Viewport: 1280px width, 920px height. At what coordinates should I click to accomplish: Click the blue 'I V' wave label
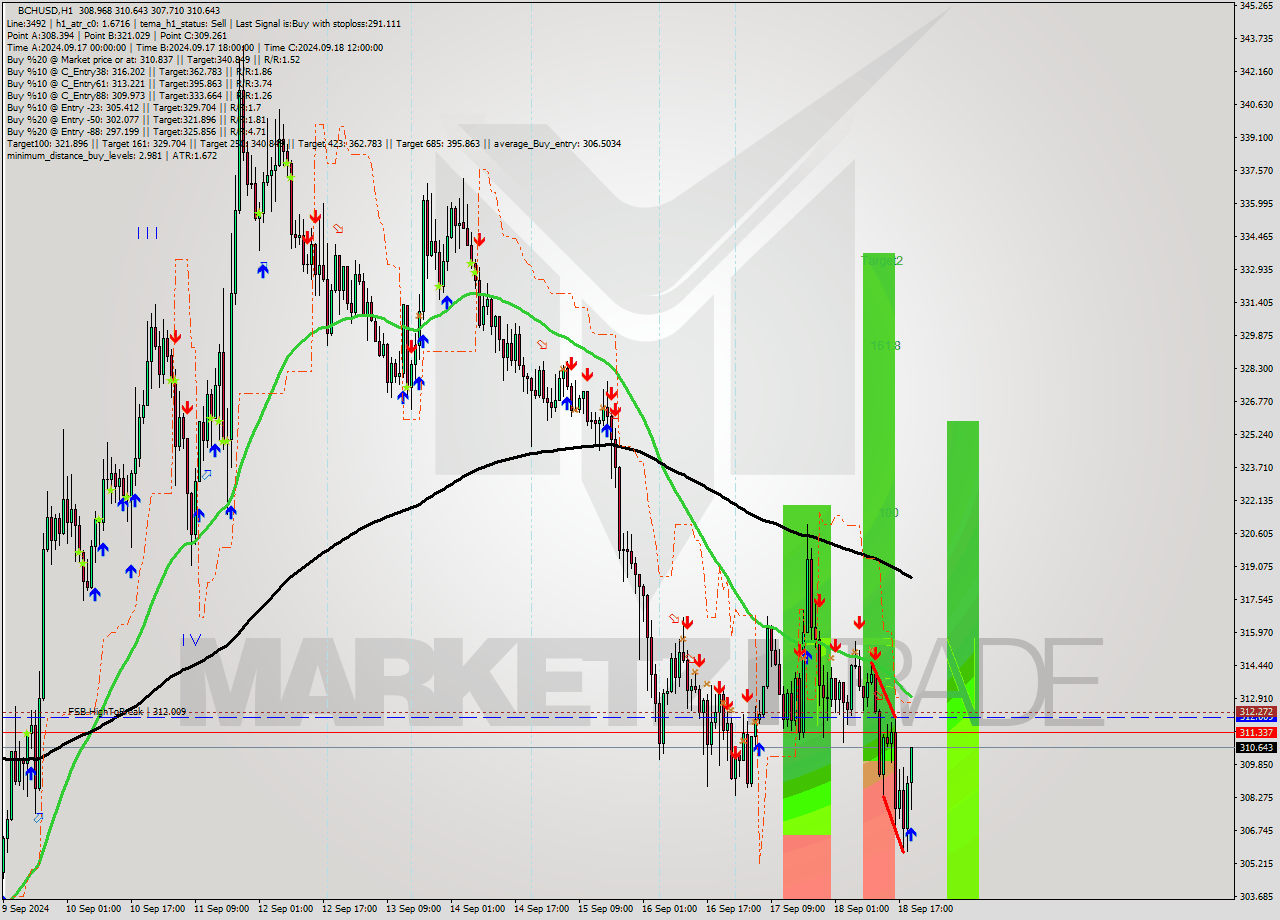coord(192,639)
